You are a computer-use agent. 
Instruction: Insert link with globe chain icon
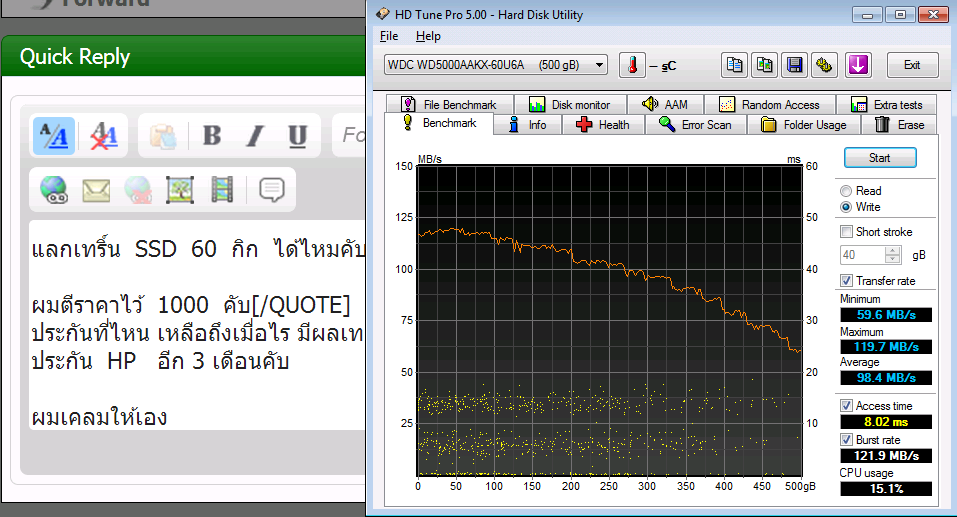click(54, 190)
